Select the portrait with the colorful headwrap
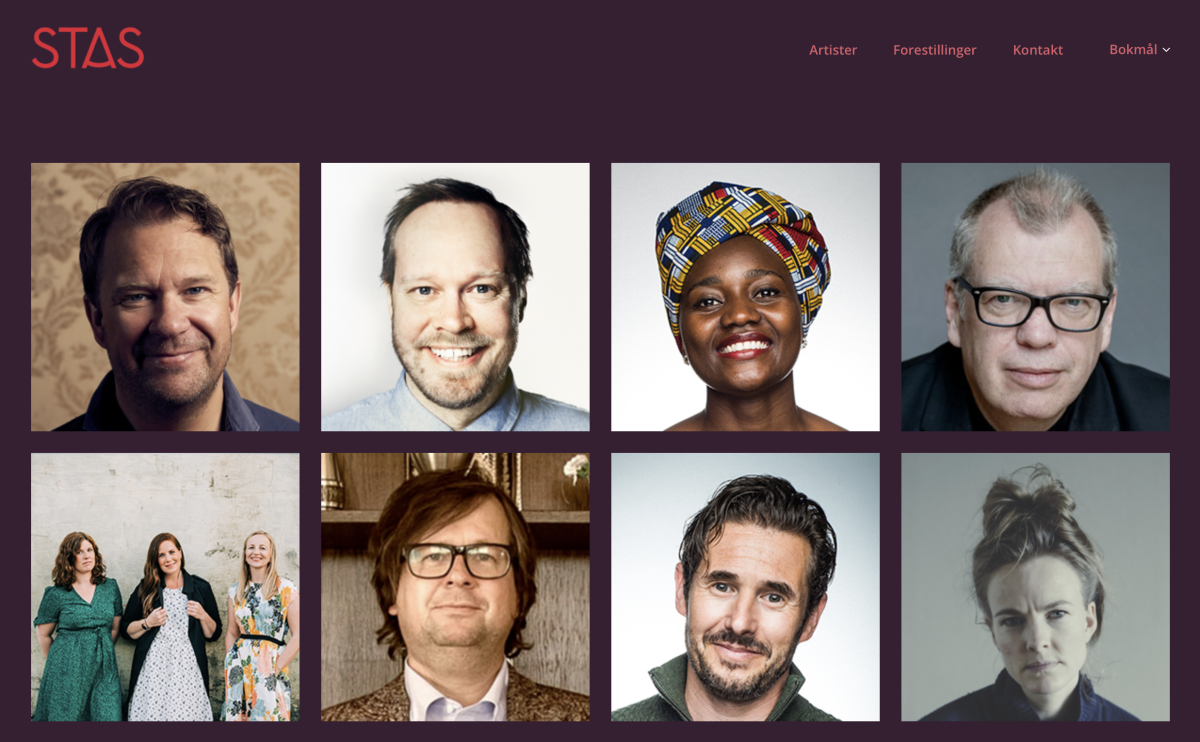This screenshot has height=742, width=1200. [745, 297]
